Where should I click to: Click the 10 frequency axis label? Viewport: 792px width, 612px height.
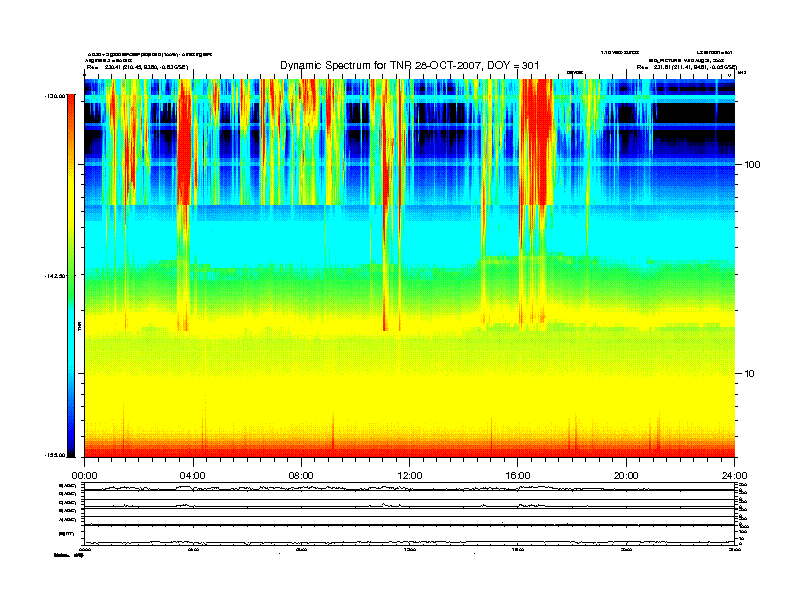pyautogui.click(x=750, y=374)
